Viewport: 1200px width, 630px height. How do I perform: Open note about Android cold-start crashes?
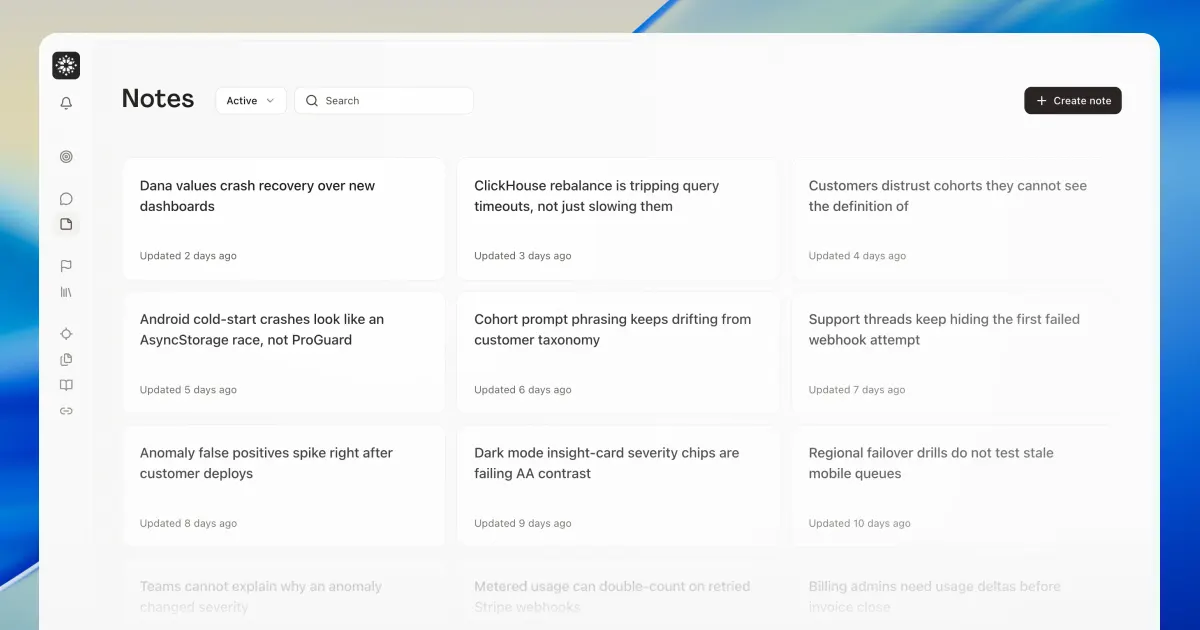(x=284, y=353)
